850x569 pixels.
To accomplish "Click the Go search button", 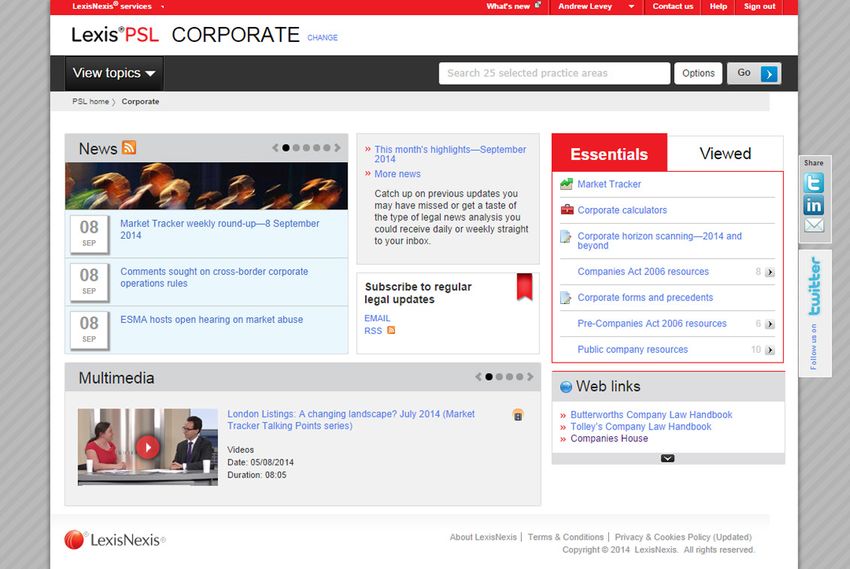I will (x=754, y=73).
